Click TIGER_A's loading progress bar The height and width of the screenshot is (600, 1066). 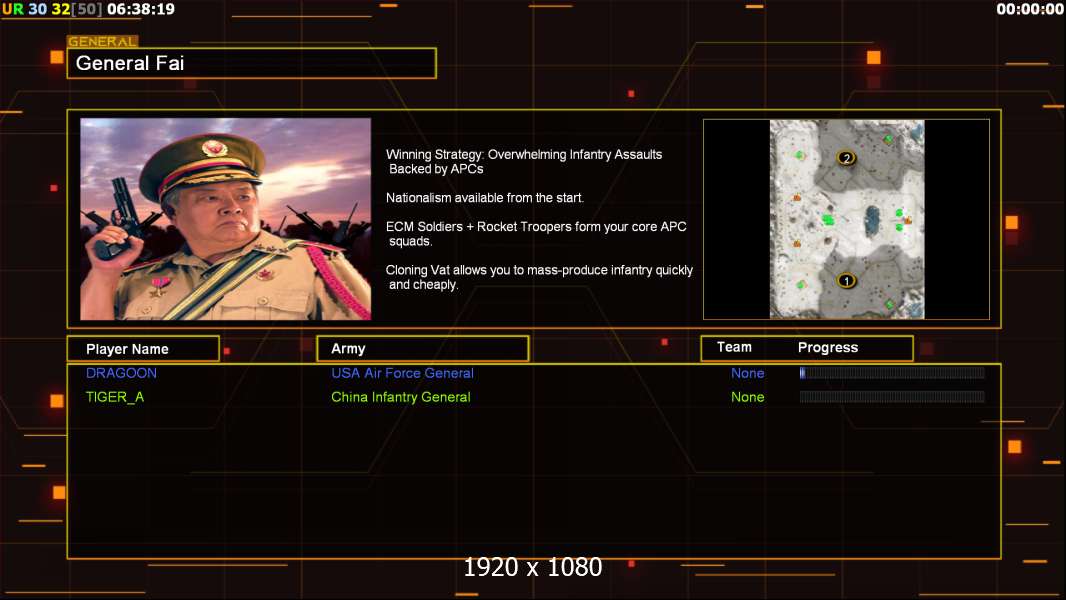click(892, 396)
